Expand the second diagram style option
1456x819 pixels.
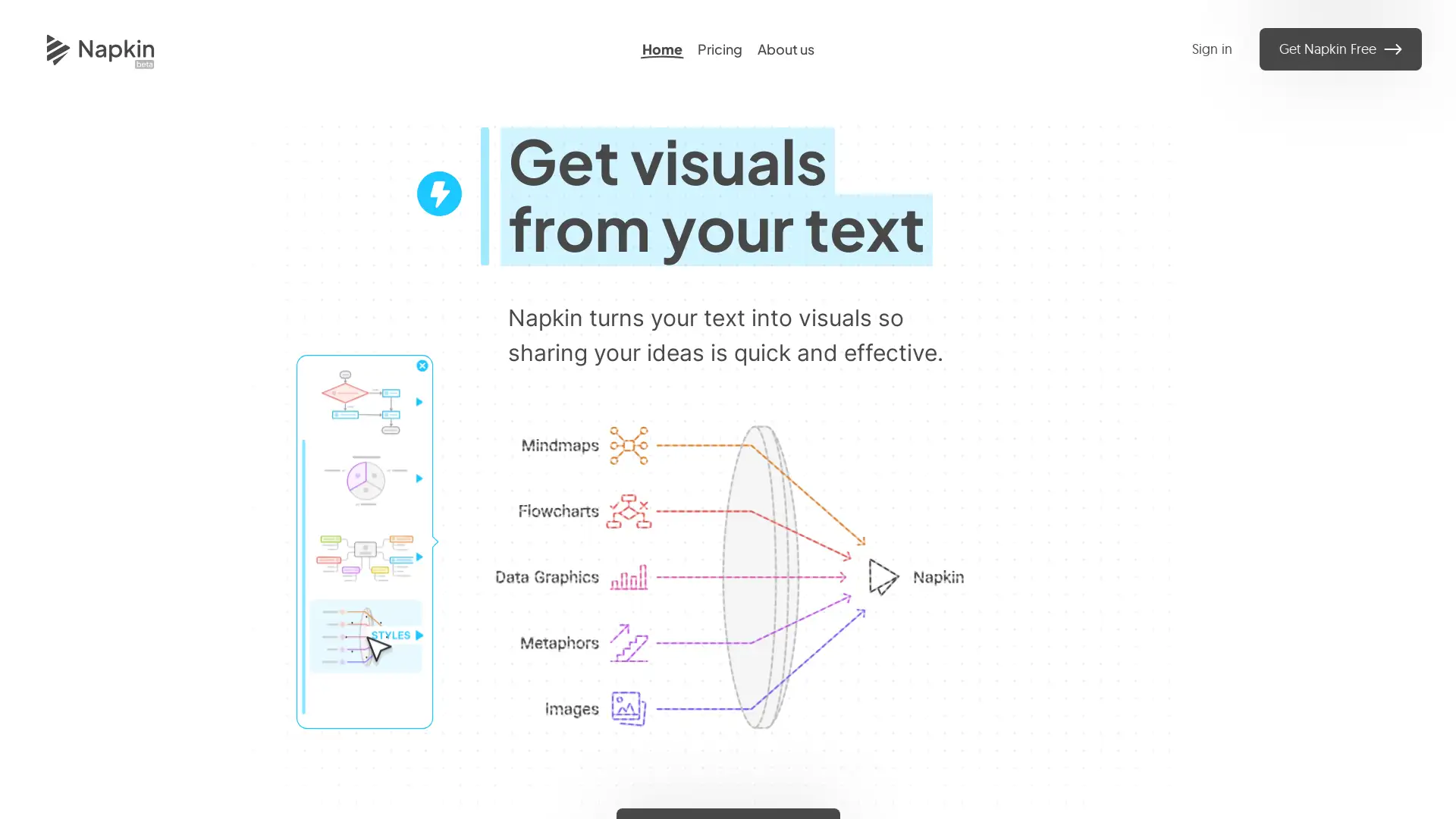[420, 479]
